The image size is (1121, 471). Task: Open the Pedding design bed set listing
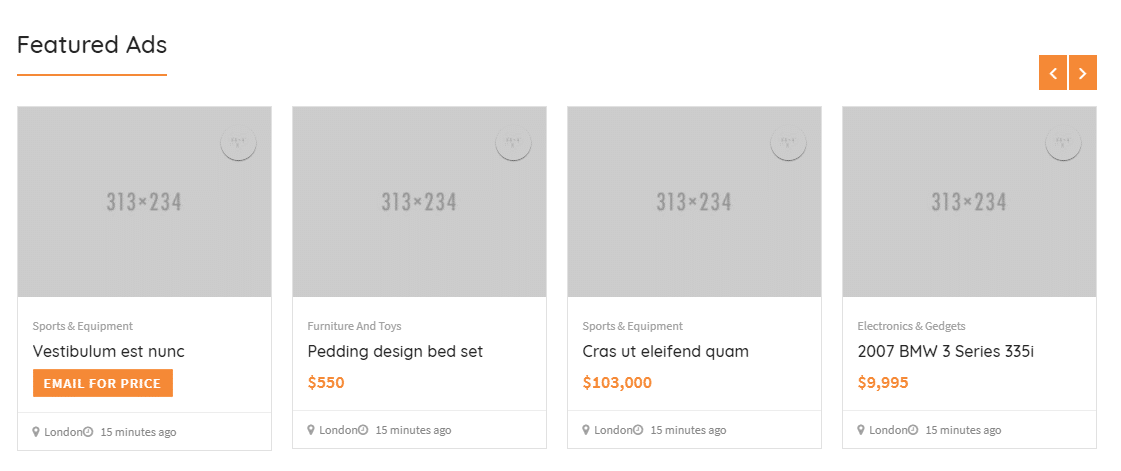395,352
